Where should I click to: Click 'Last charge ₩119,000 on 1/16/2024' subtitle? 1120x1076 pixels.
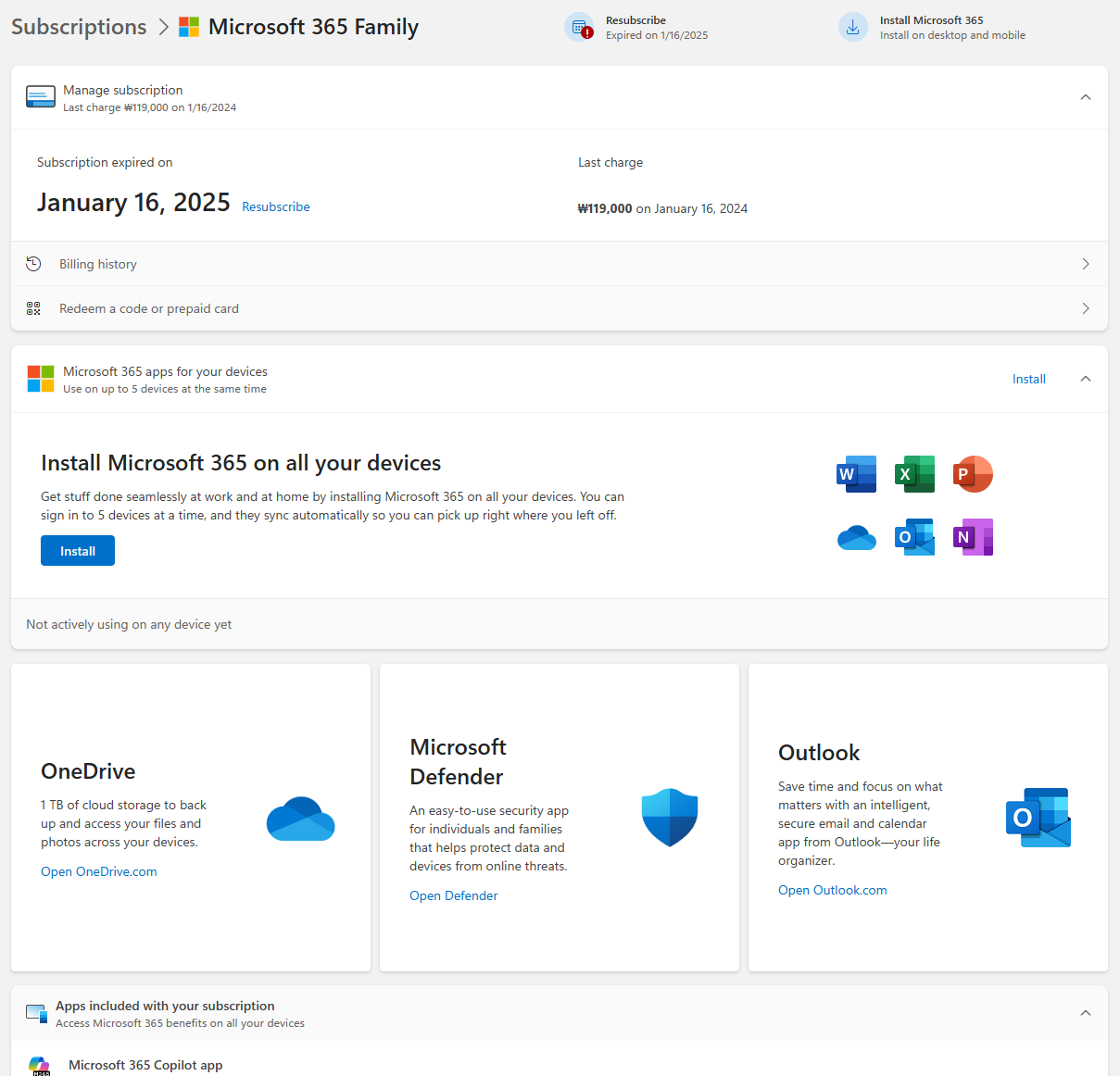[x=150, y=107]
